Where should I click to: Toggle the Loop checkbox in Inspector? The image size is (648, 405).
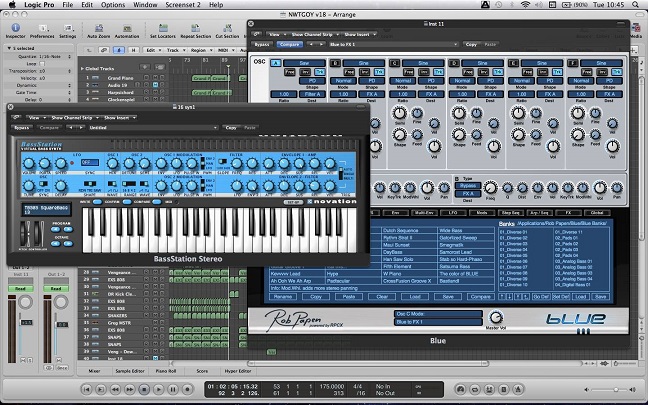tap(42, 64)
